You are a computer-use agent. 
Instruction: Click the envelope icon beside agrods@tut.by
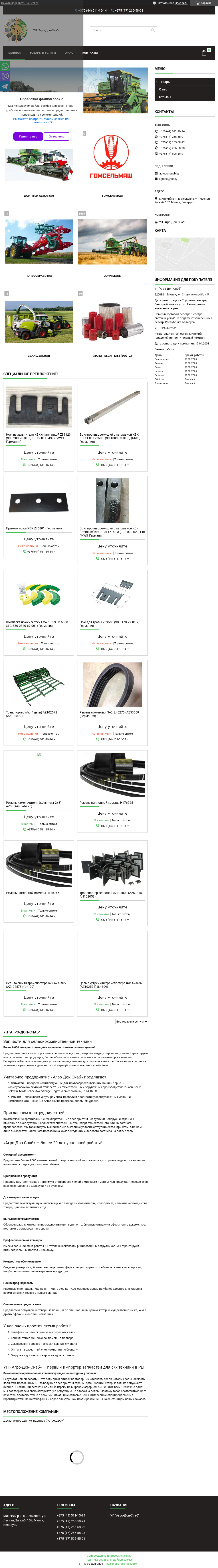[x=156, y=179]
